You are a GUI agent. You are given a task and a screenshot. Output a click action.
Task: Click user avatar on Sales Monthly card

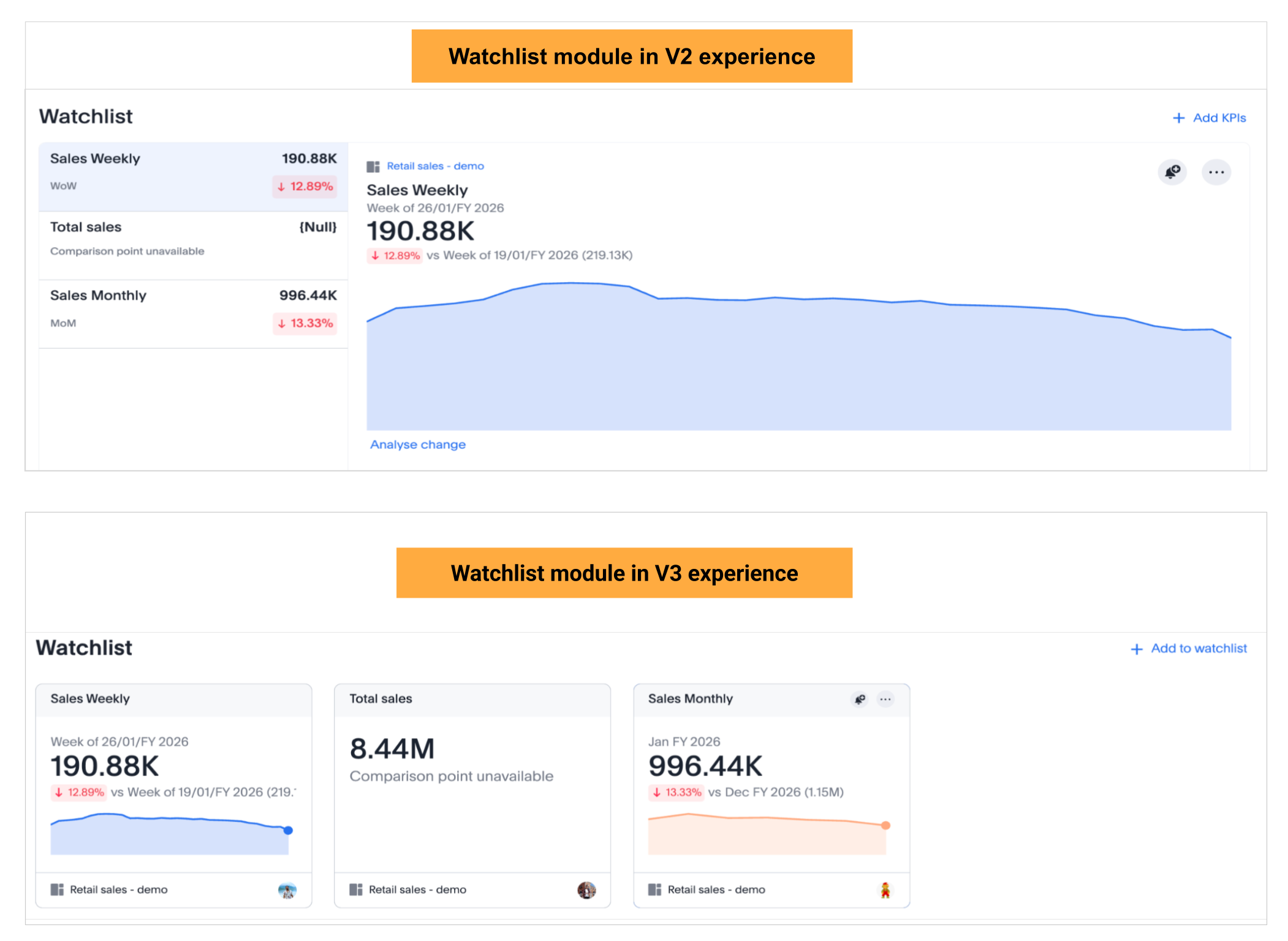885,890
